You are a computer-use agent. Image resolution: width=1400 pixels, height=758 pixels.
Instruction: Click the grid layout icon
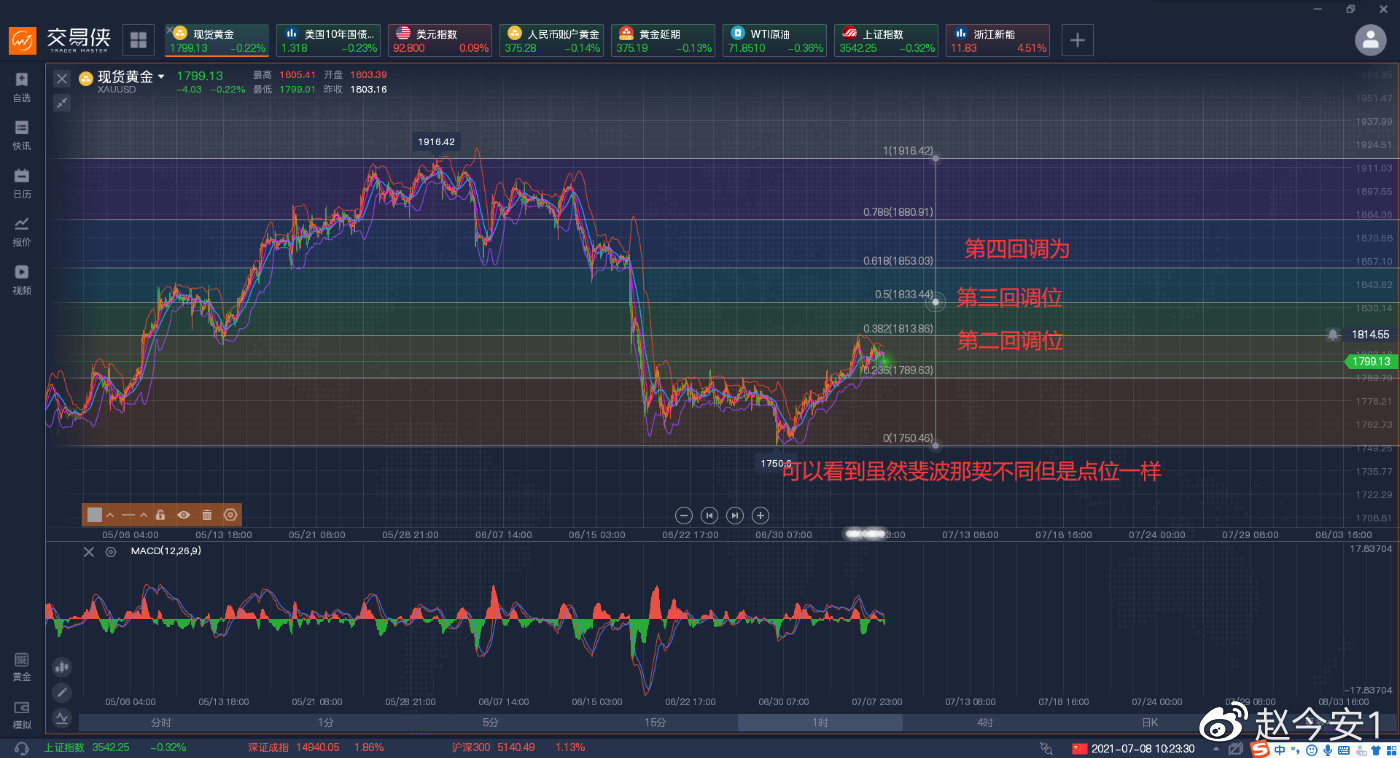pos(138,40)
